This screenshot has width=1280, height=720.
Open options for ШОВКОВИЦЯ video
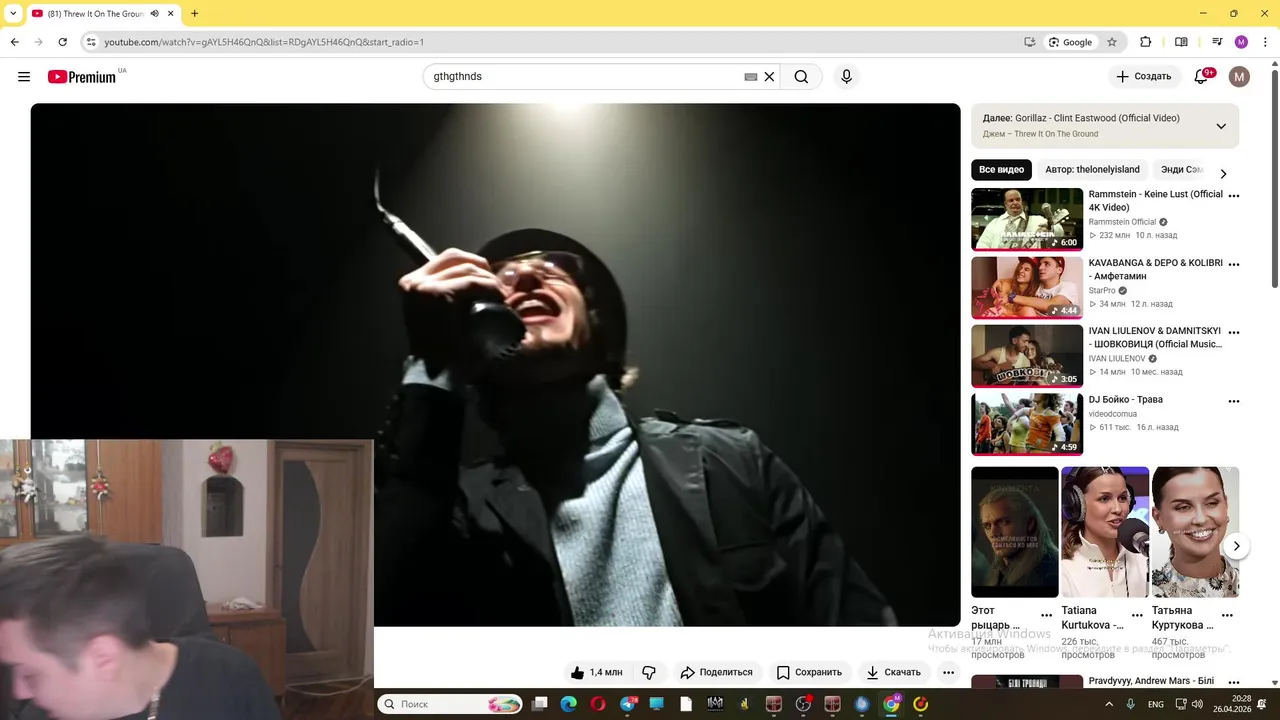coord(1233,332)
